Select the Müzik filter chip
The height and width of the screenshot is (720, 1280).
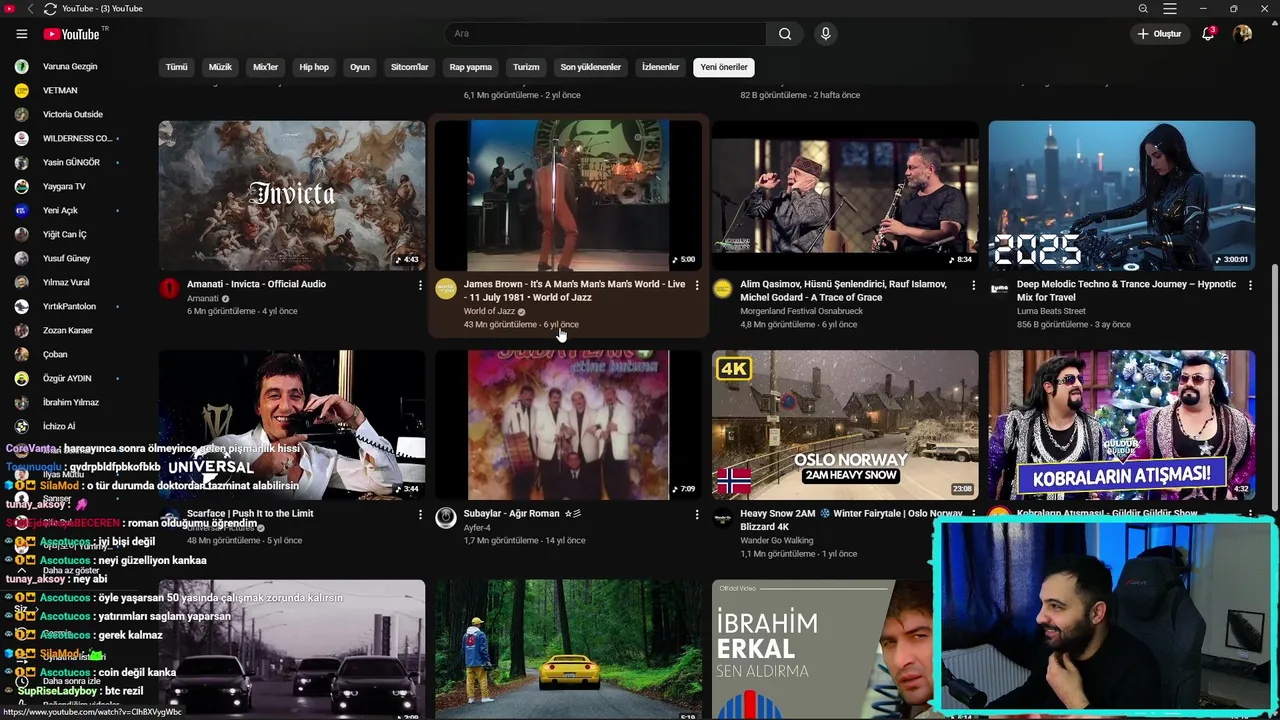[220, 67]
